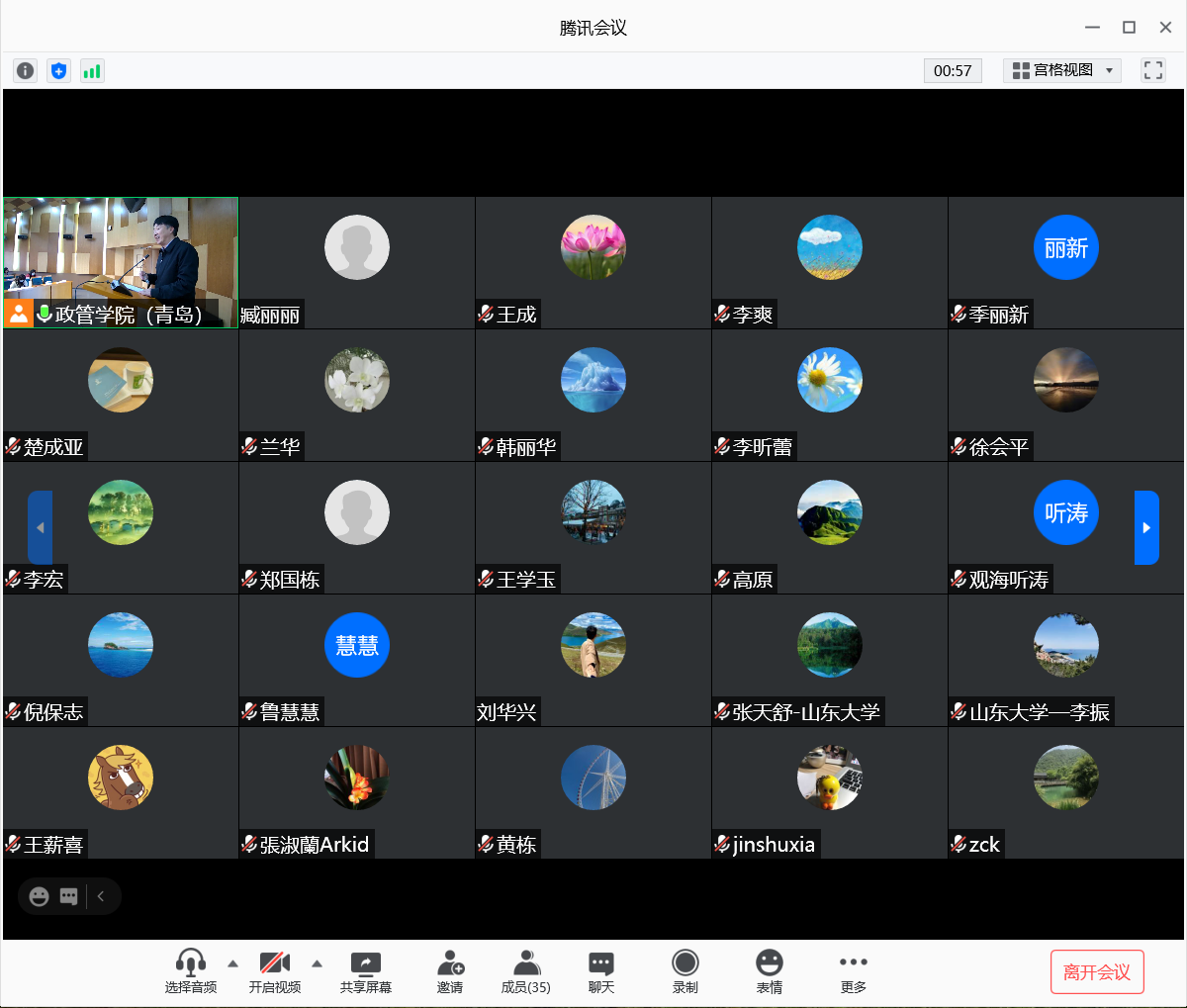Open the Members (成员) list
The width and height of the screenshot is (1187, 1008).
(525, 970)
